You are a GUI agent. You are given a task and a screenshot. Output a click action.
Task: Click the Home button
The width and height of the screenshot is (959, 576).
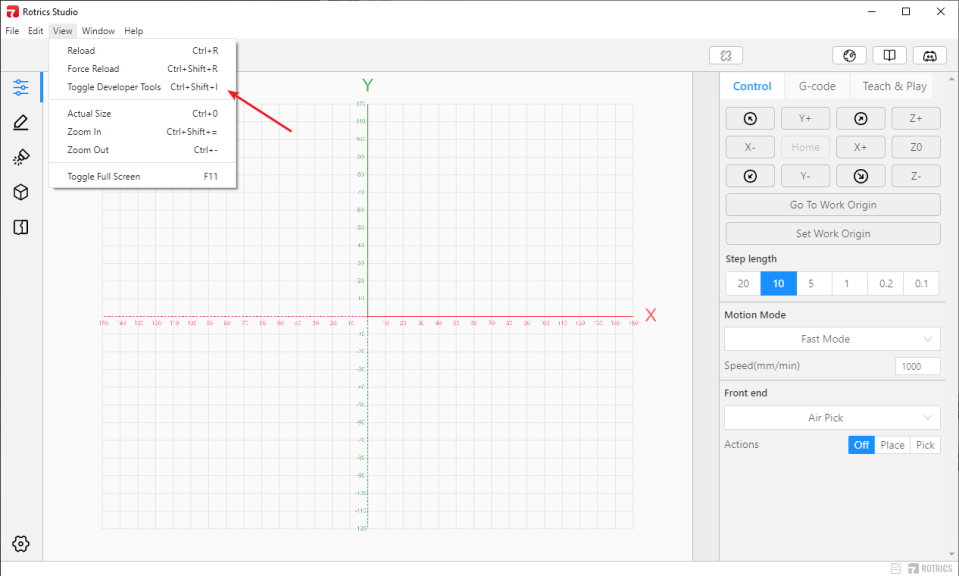click(805, 147)
